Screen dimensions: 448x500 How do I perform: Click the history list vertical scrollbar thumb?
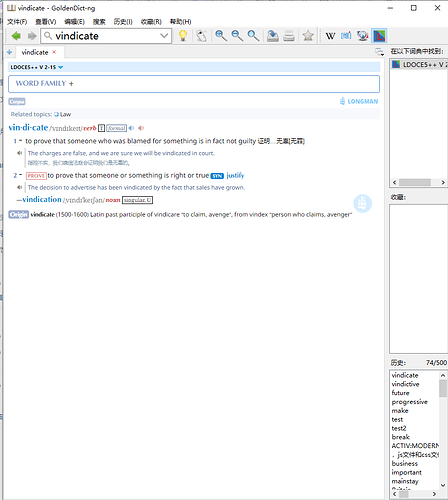443,388
